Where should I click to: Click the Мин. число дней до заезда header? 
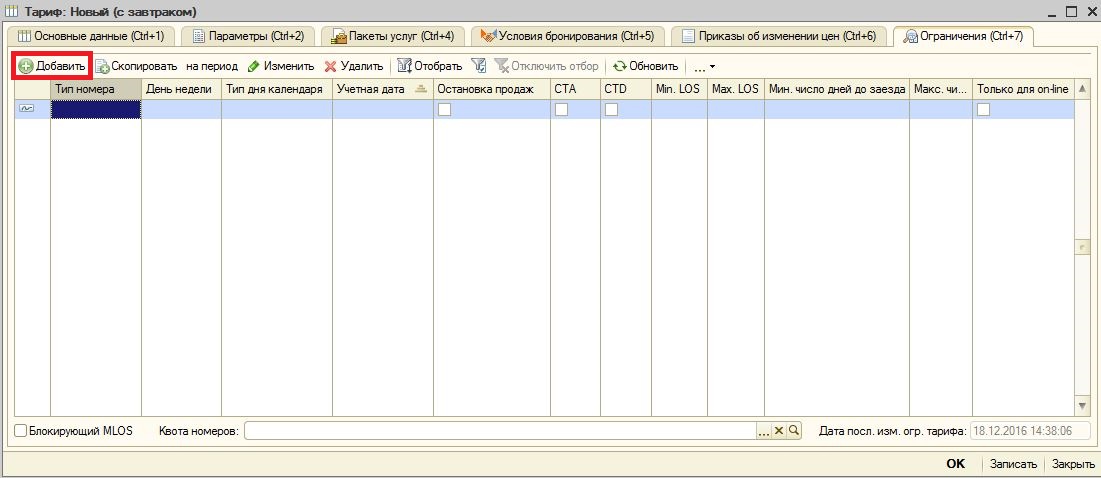(x=837, y=89)
